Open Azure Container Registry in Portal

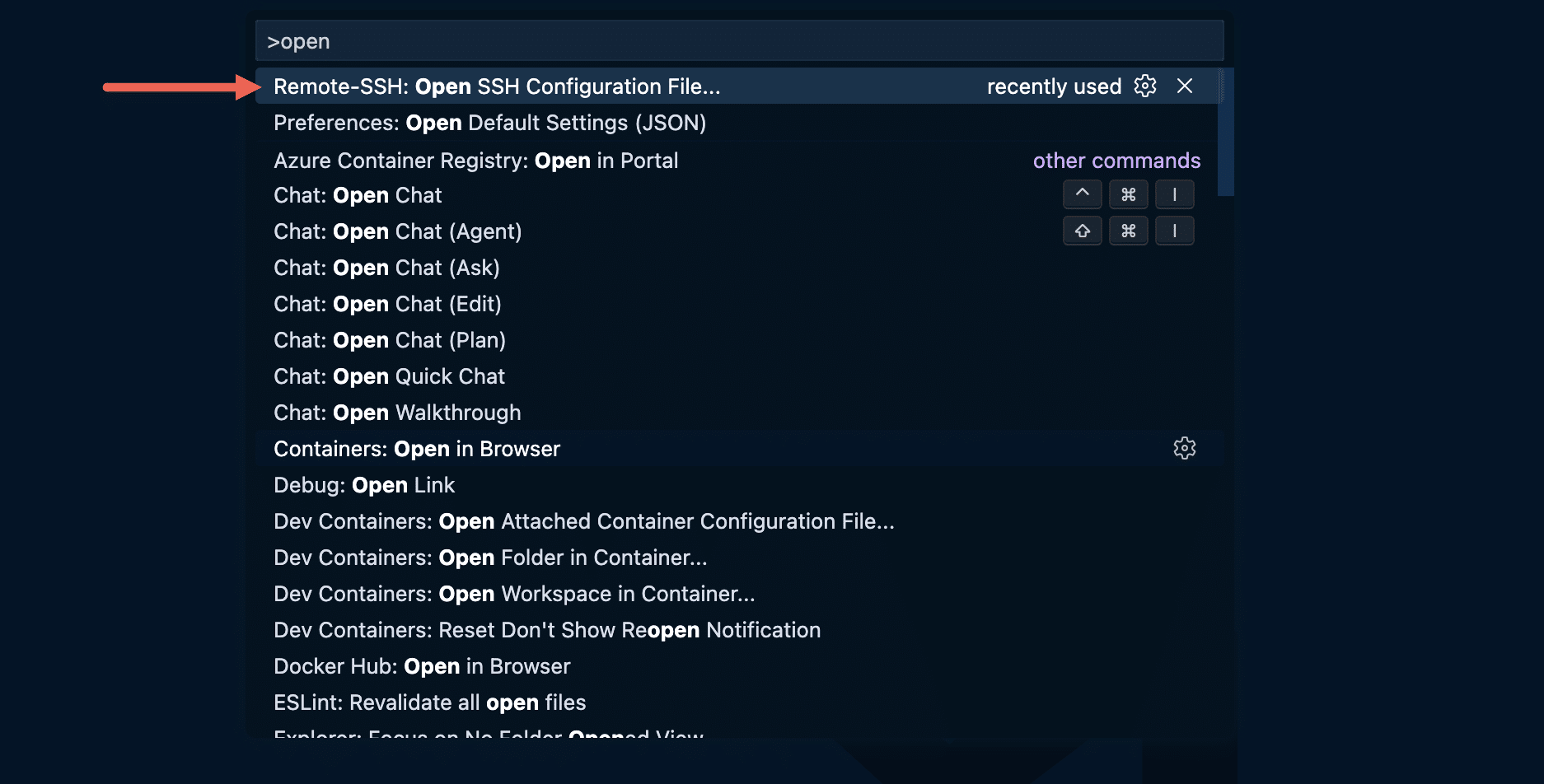476,160
